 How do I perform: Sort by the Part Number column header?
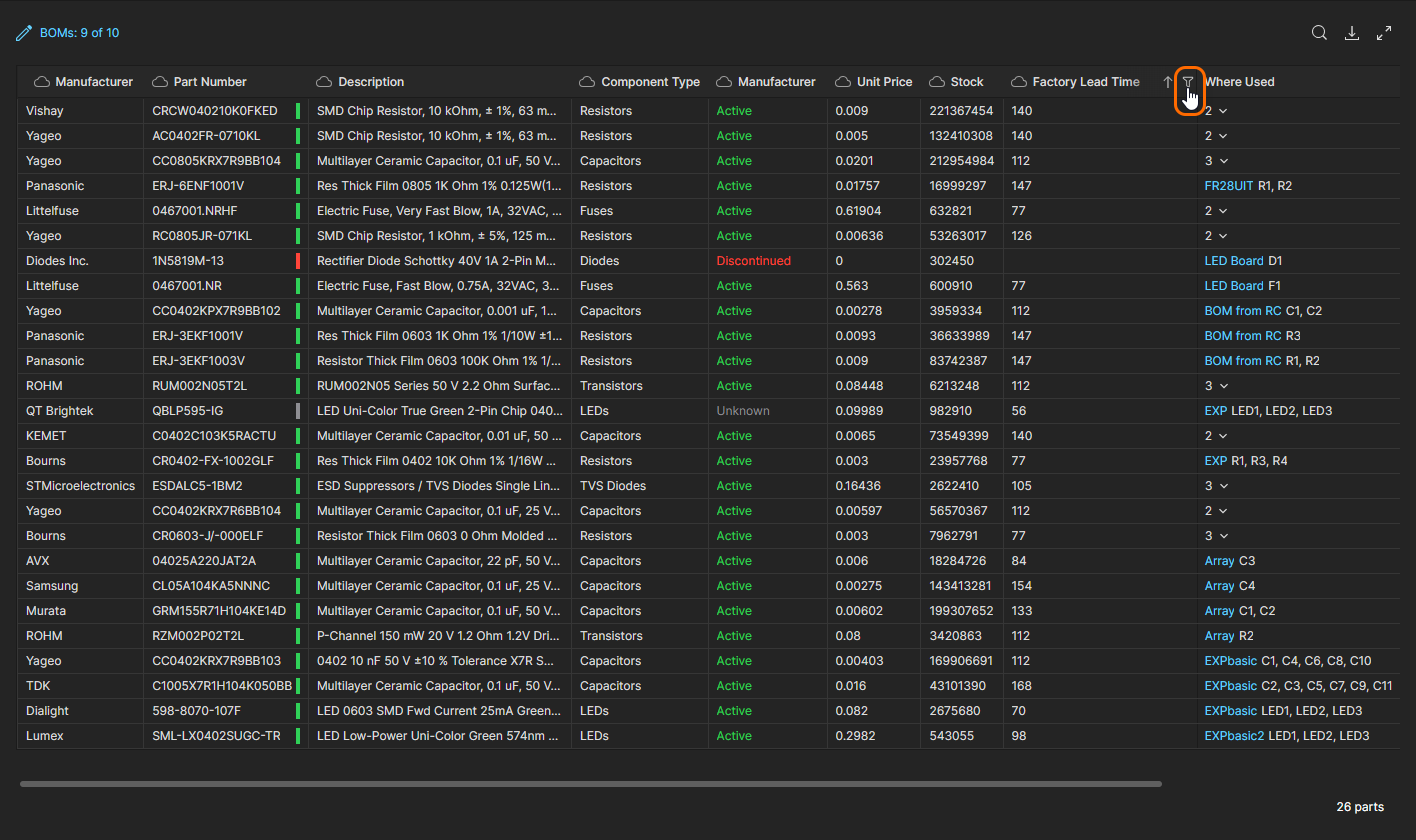(210, 82)
